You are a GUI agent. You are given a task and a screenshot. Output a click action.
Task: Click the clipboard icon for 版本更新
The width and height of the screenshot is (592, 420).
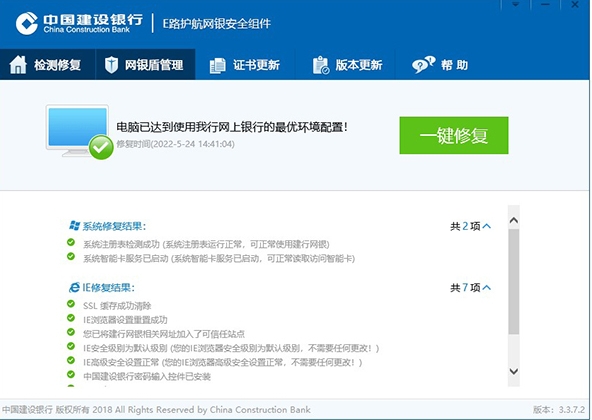click(321, 65)
